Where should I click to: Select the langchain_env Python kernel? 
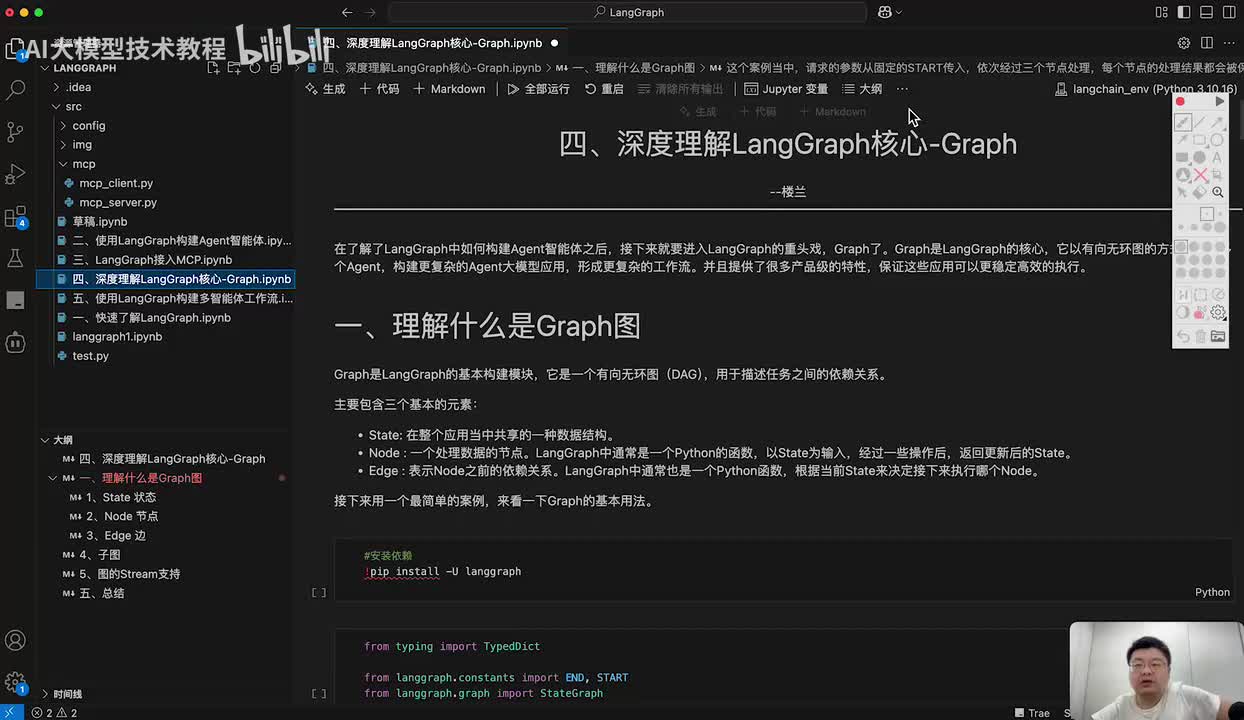point(1146,89)
